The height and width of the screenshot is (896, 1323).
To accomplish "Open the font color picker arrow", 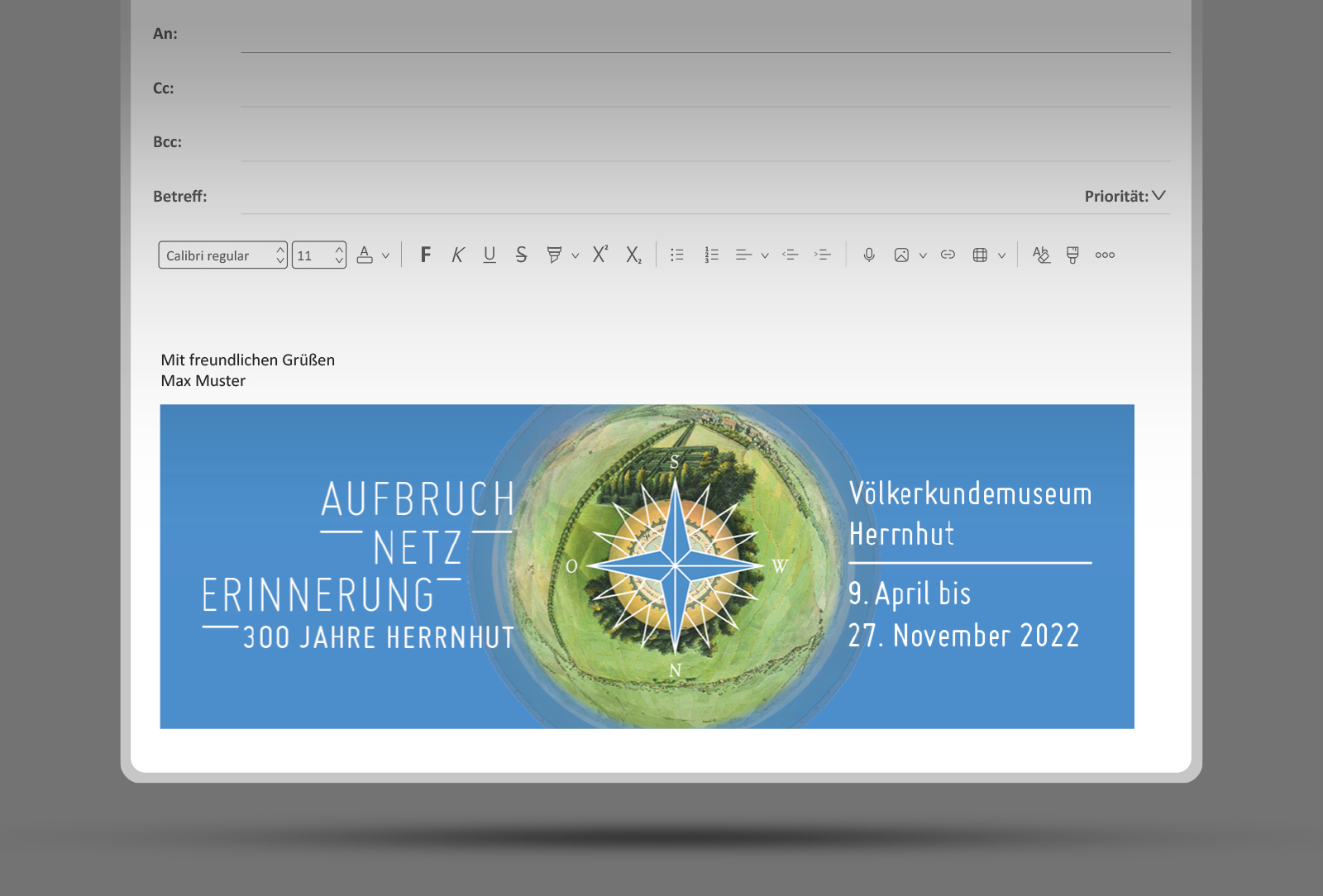I will (x=385, y=255).
